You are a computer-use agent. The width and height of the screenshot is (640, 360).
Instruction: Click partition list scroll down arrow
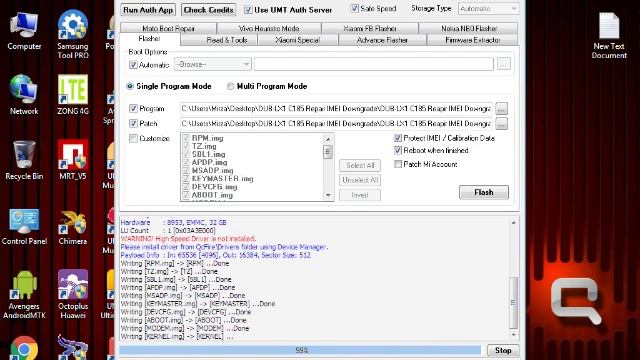tap(328, 196)
